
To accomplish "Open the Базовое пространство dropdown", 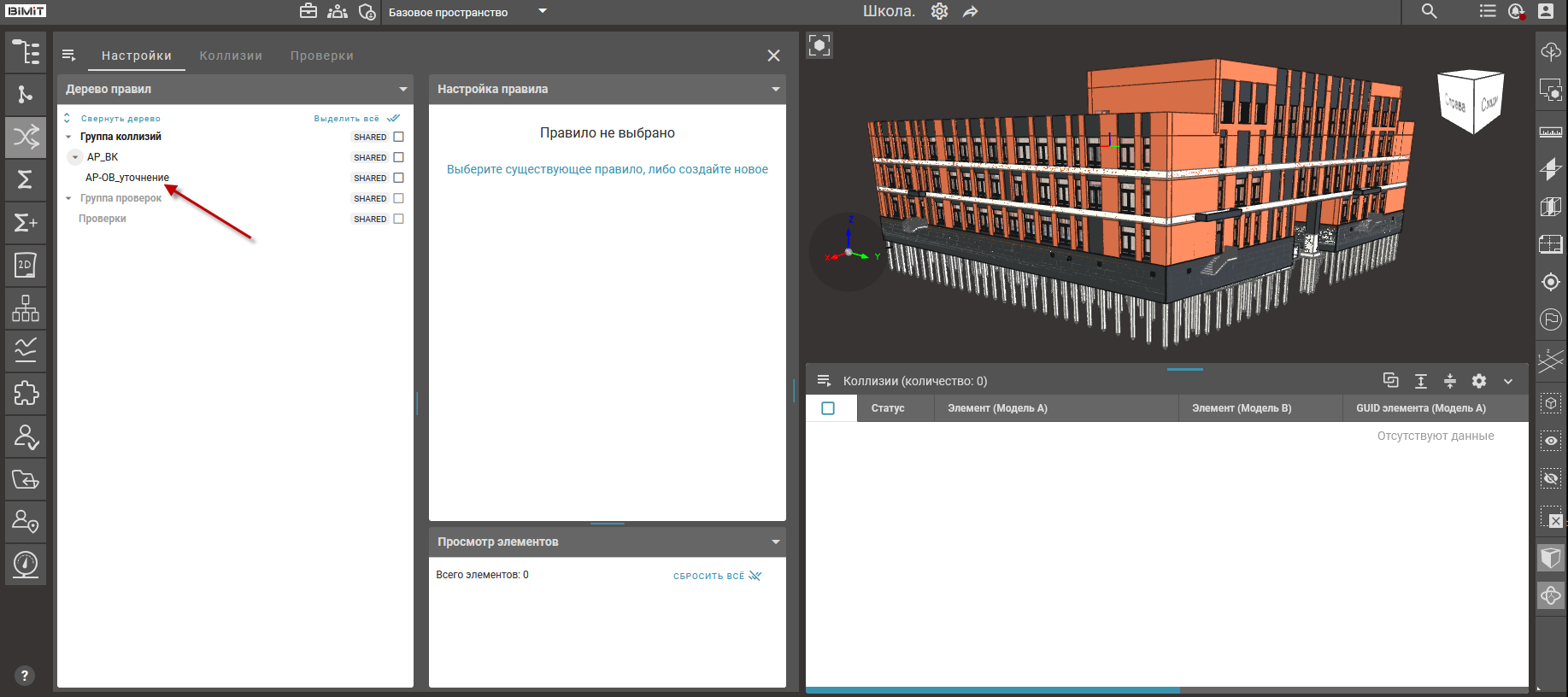I will pos(542,11).
